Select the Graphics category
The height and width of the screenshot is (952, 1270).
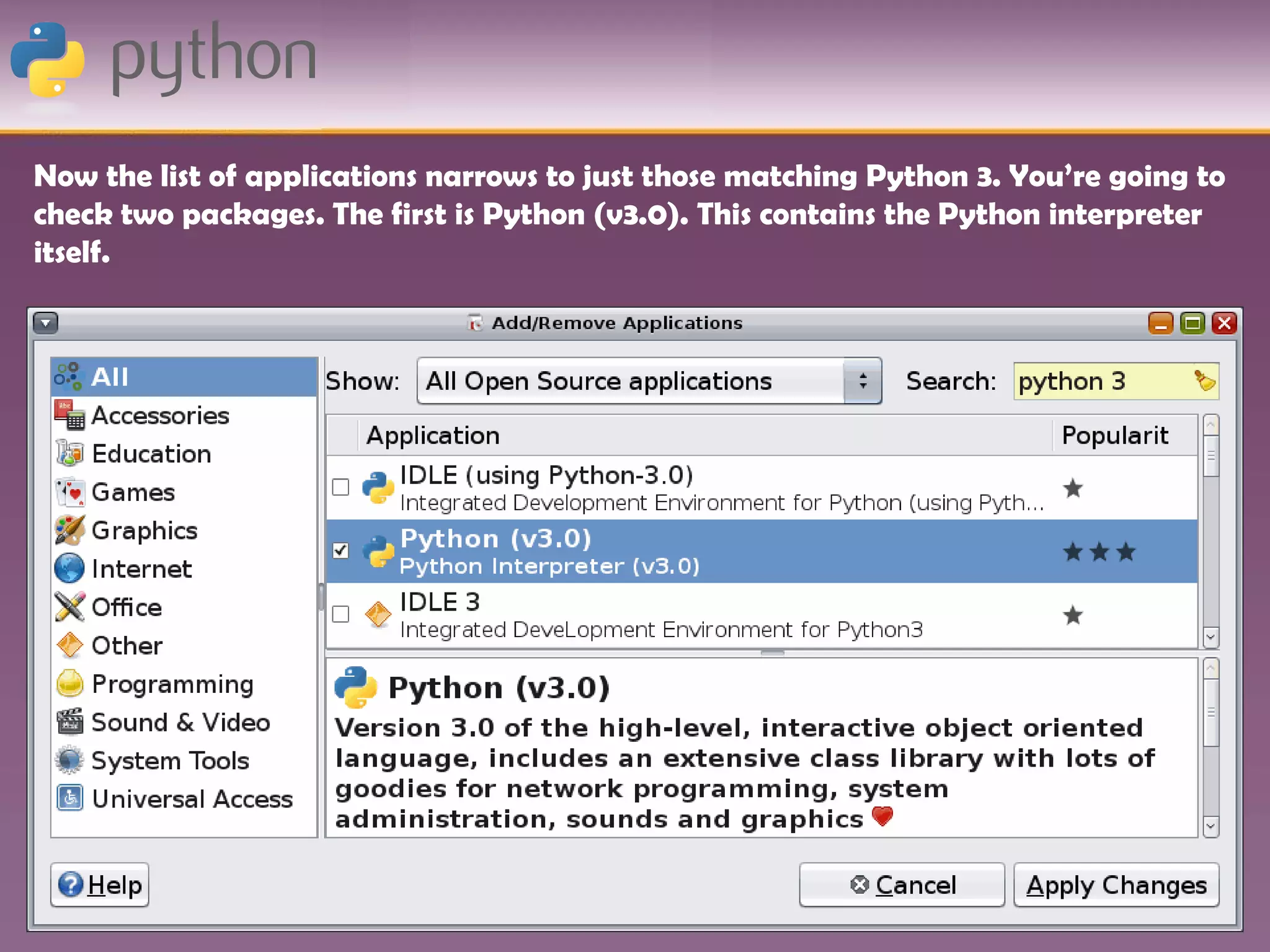pos(184,530)
